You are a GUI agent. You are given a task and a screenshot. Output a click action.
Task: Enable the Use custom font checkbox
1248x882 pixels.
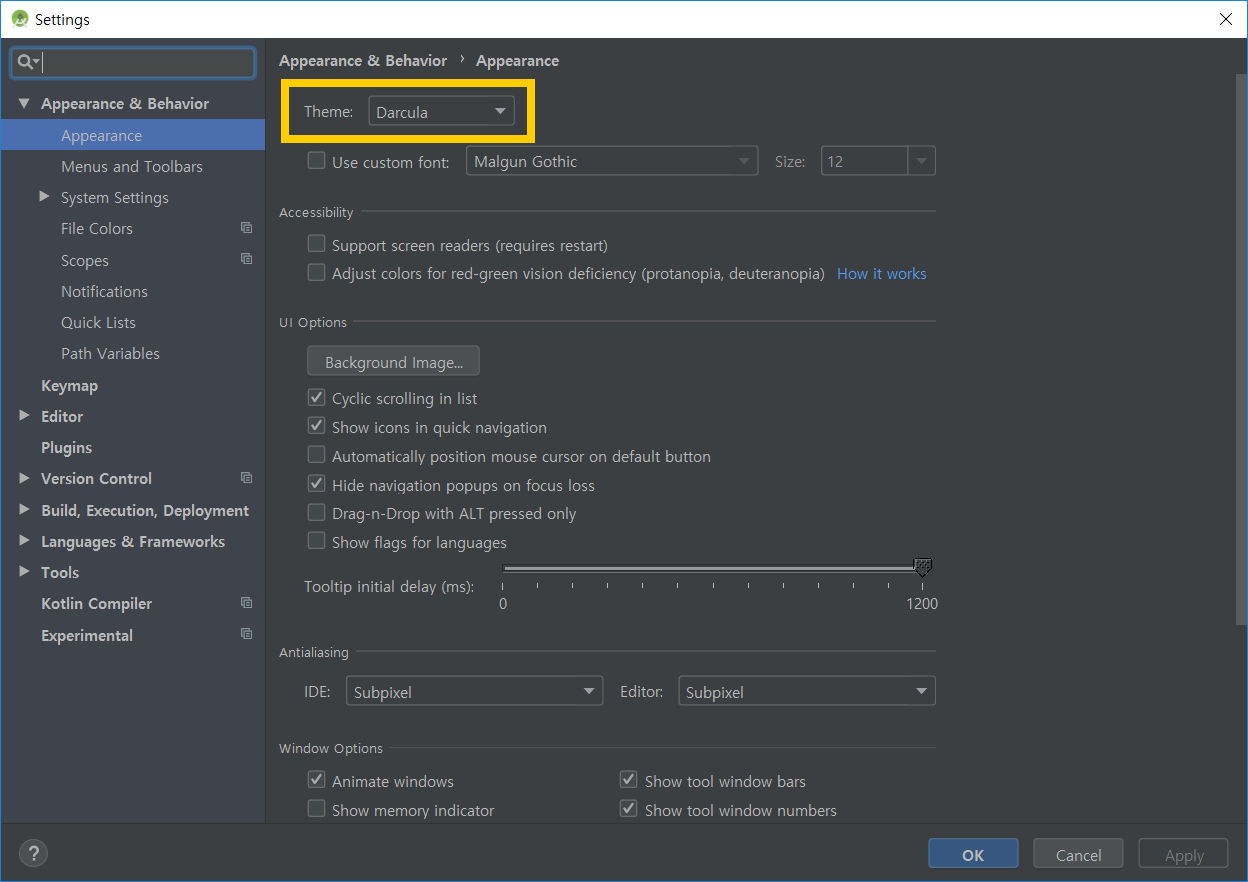[x=316, y=160]
